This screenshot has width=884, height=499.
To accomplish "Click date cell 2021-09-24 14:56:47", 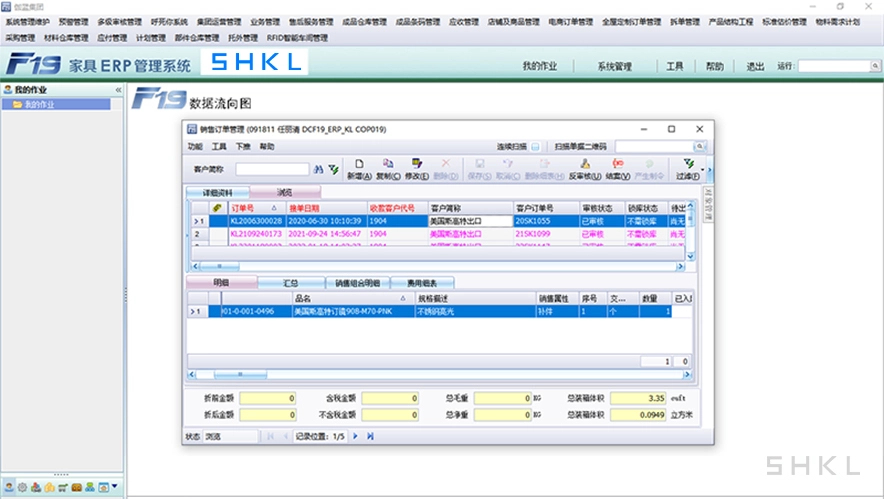I will click(326, 234).
